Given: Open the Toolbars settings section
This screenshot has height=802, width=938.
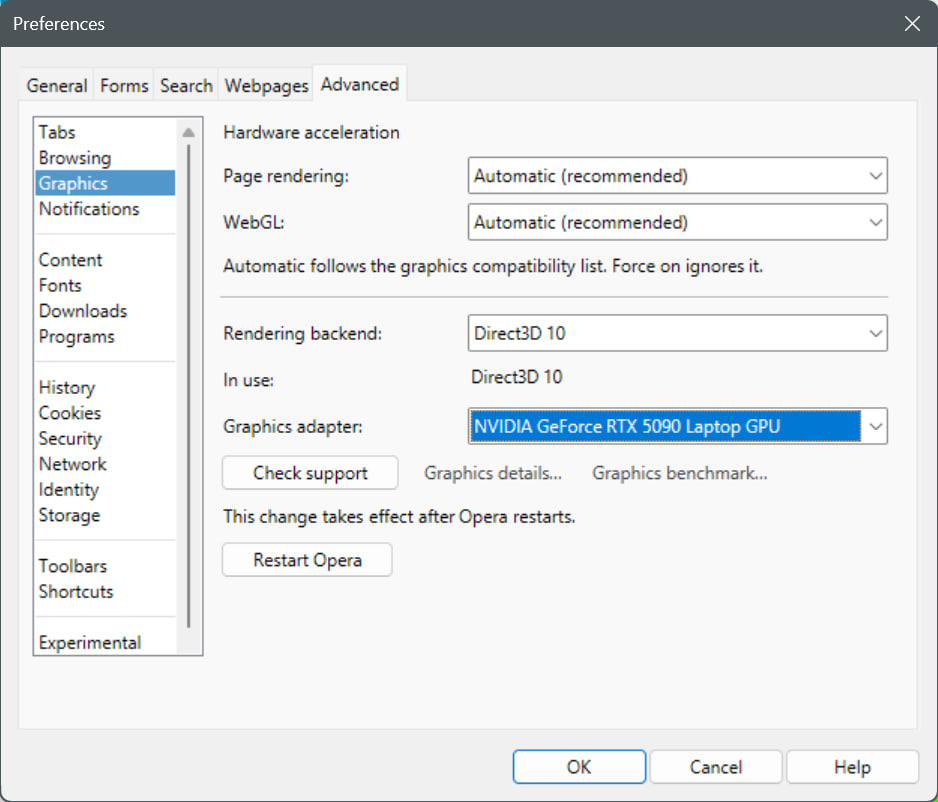Looking at the screenshot, I should pyautogui.click(x=105, y=566).
